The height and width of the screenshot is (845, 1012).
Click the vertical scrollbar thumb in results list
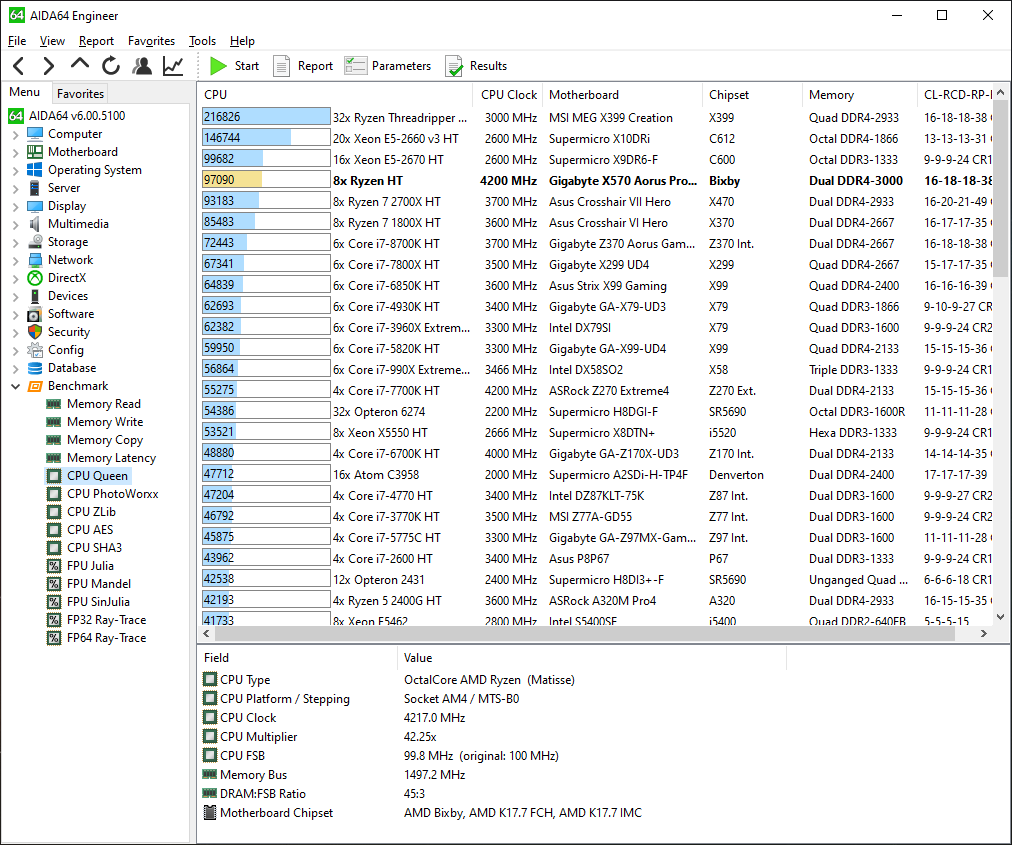(1000, 188)
